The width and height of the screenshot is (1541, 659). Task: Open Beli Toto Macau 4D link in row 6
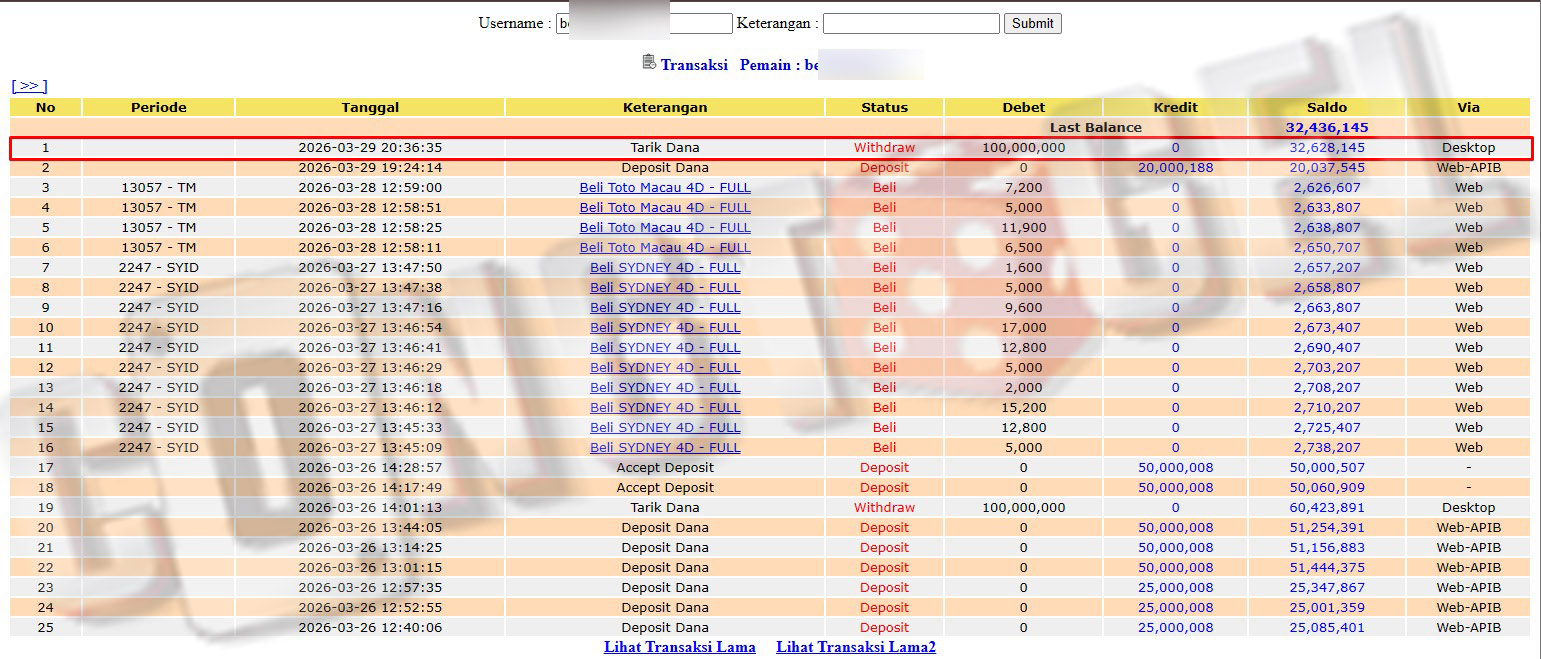click(x=665, y=247)
